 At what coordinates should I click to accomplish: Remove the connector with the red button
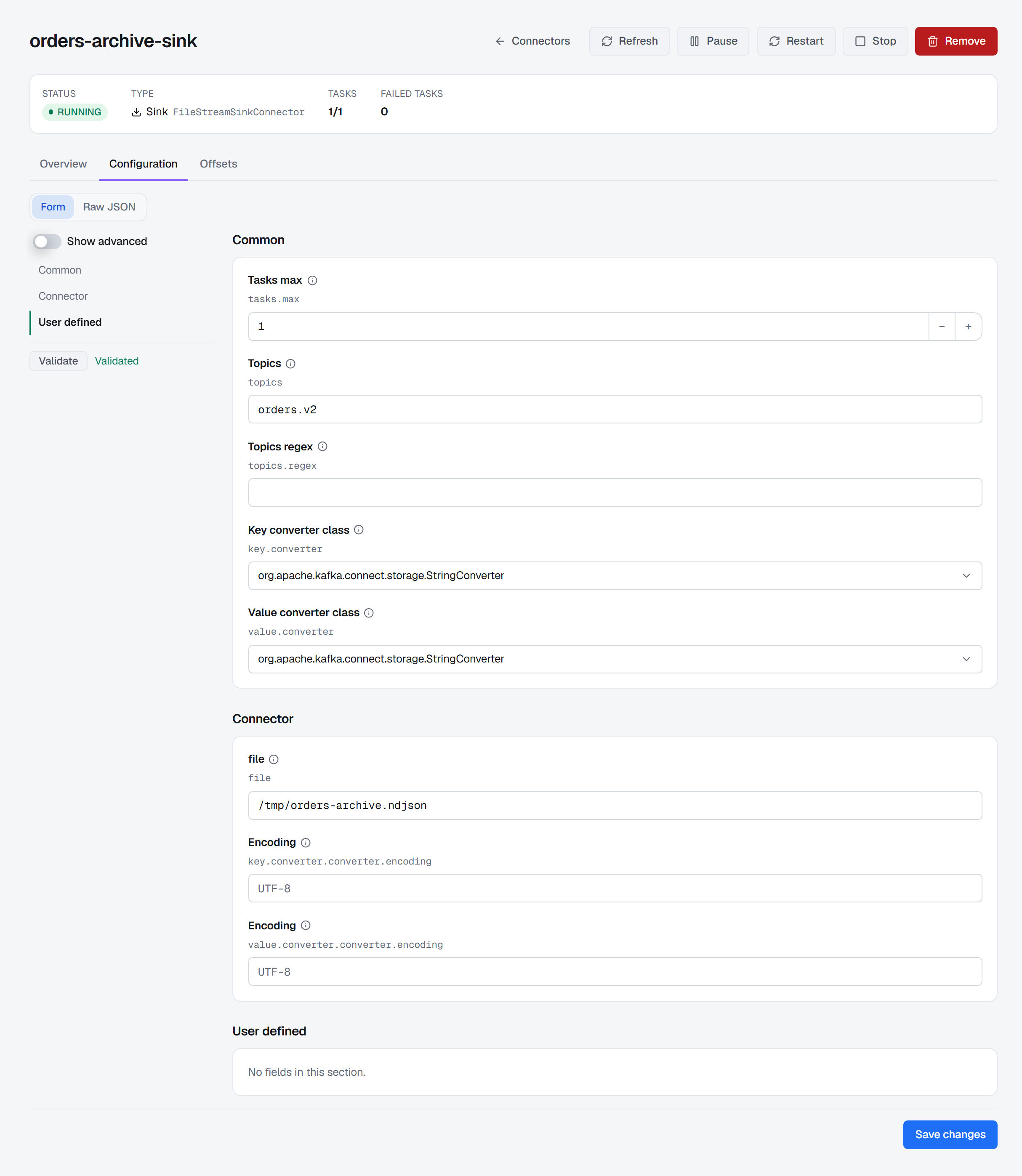pyautogui.click(x=956, y=41)
